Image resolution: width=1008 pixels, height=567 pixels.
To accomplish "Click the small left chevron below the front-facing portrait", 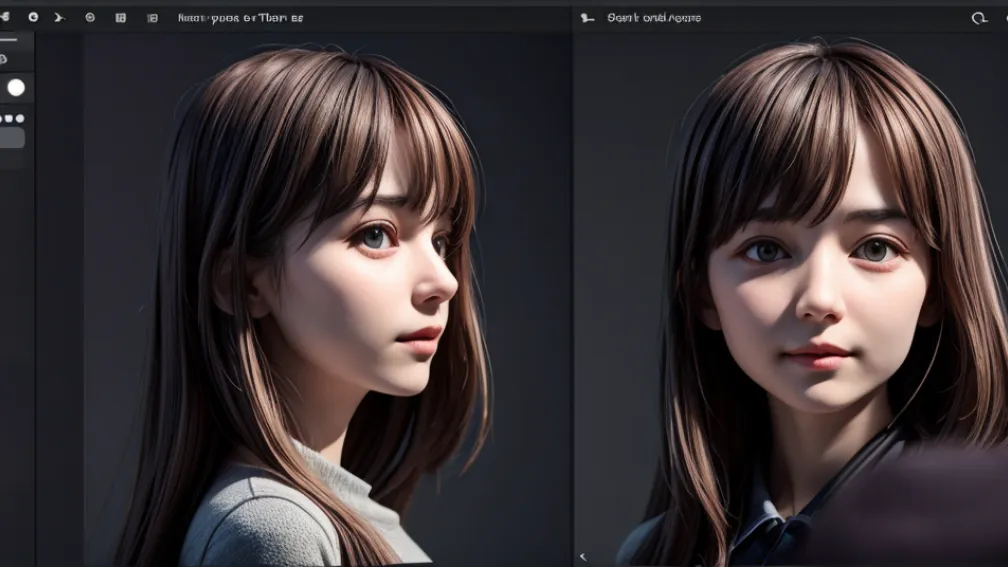I will click(x=583, y=557).
